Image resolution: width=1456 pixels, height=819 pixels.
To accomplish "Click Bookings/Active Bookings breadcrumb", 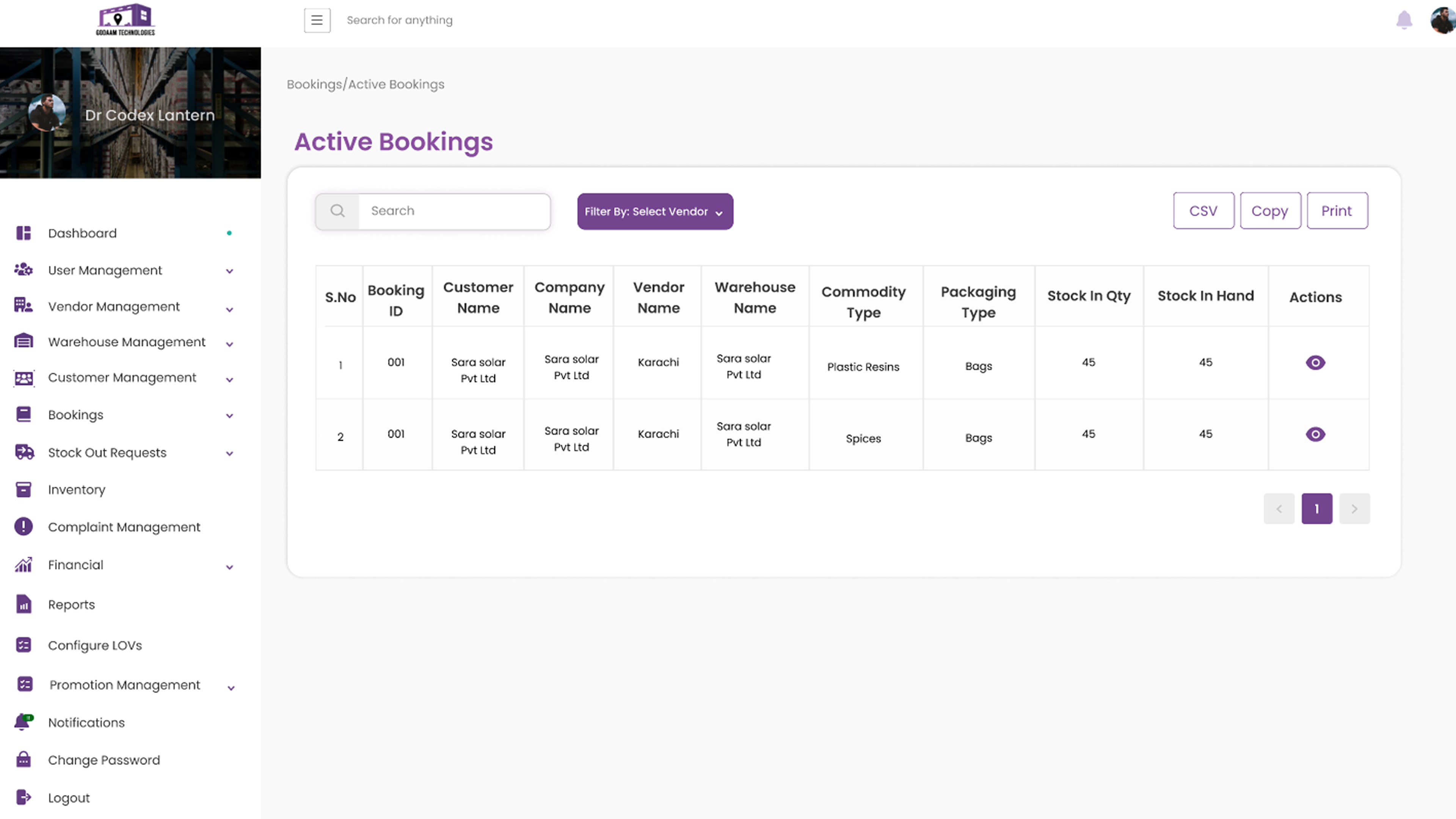I will click(365, 84).
